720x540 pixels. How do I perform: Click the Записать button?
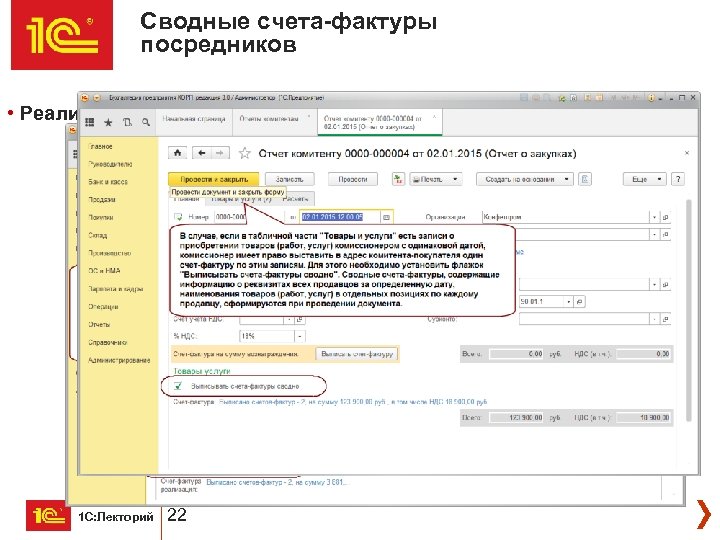(289, 179)
